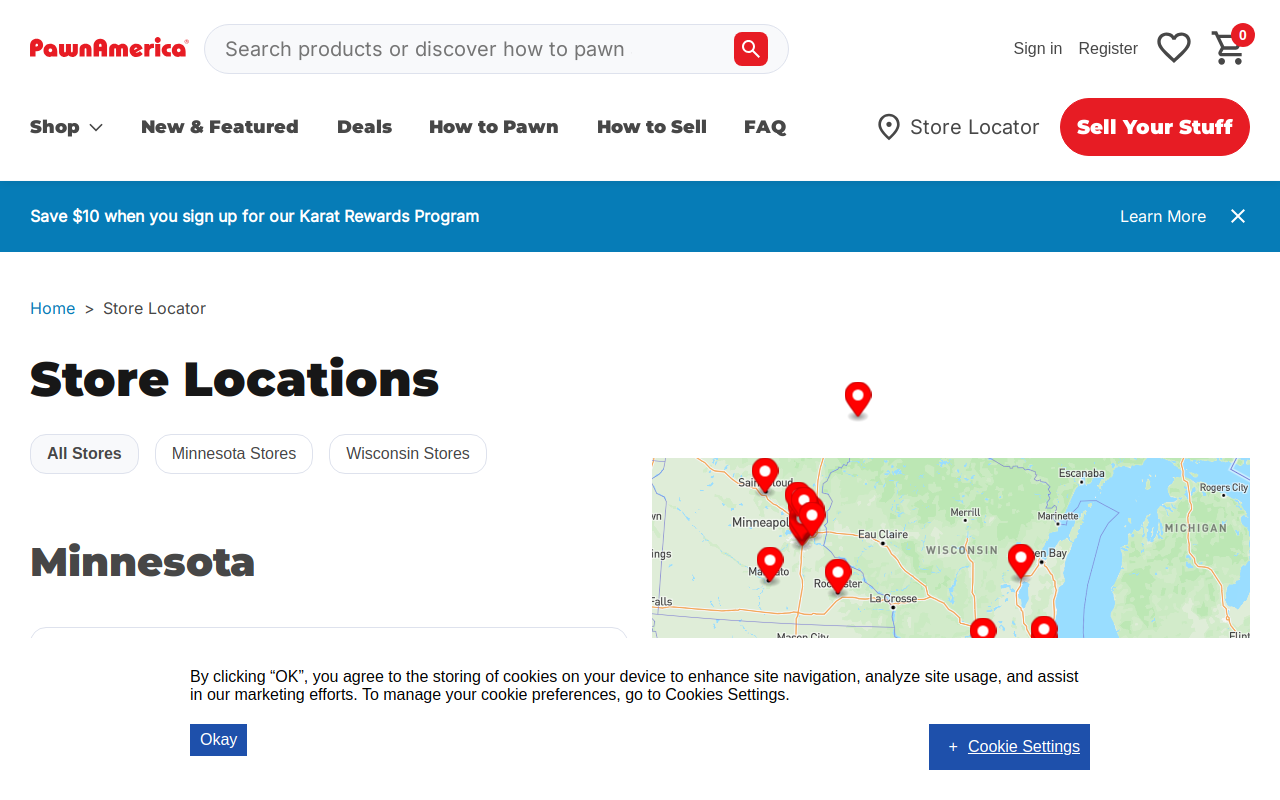Click the map pin above the map
The height and width of the screenshot is (800, 1280).
pos(858,399)
